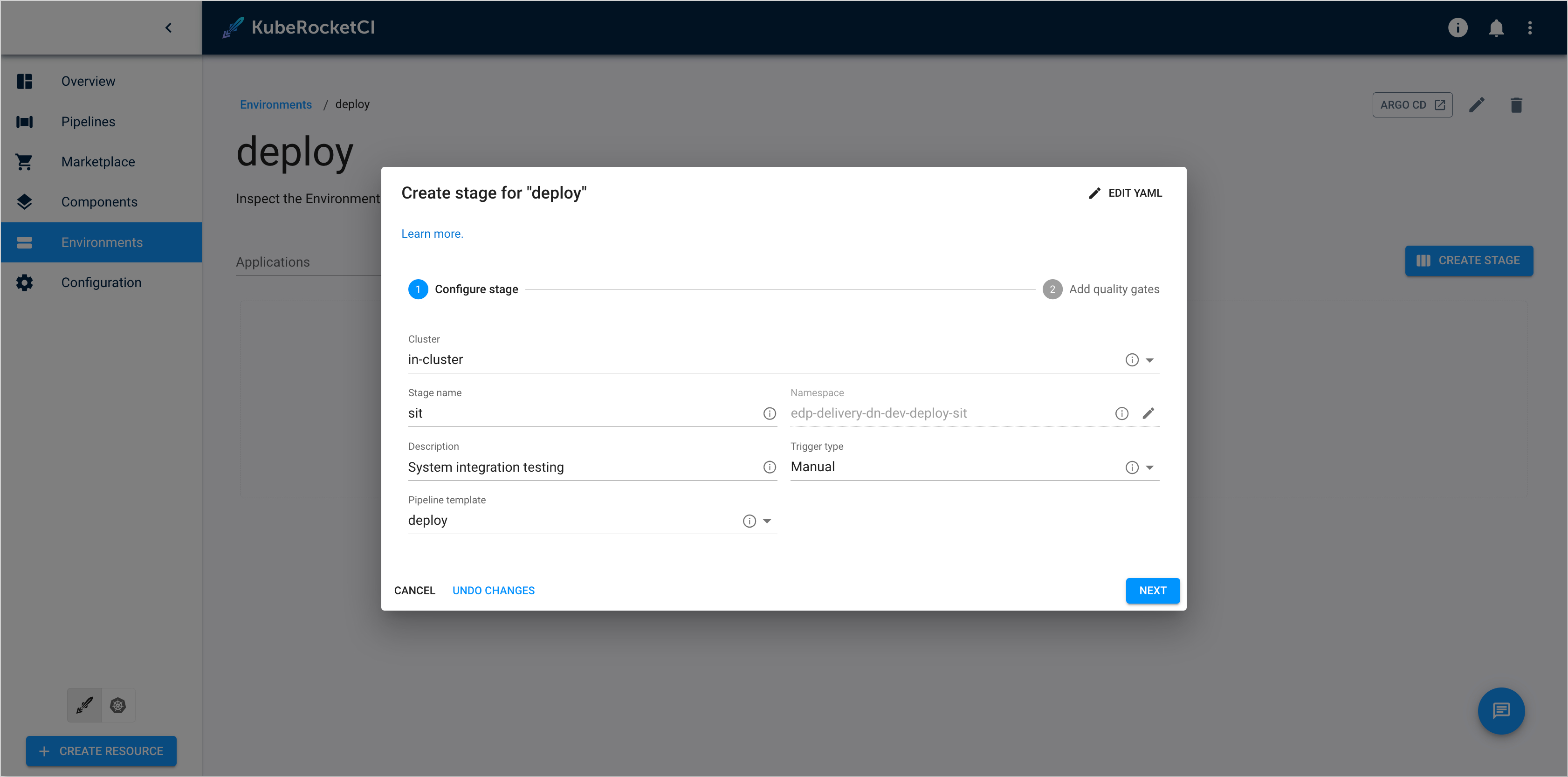
Task: Click the Edit YAML pencil icon
Action: click(x=1094, y=193)
